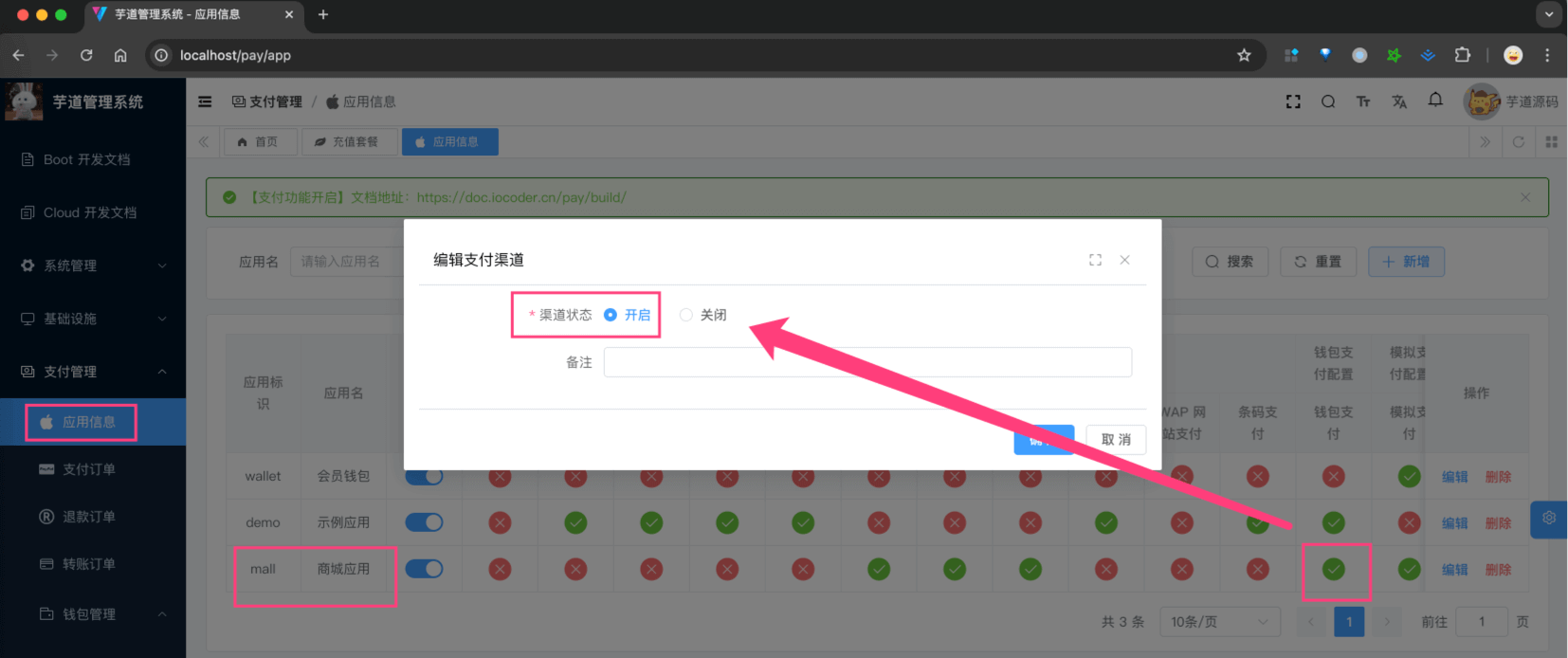
Task: Click the 备注 input field
Action: tap(867, 362)
